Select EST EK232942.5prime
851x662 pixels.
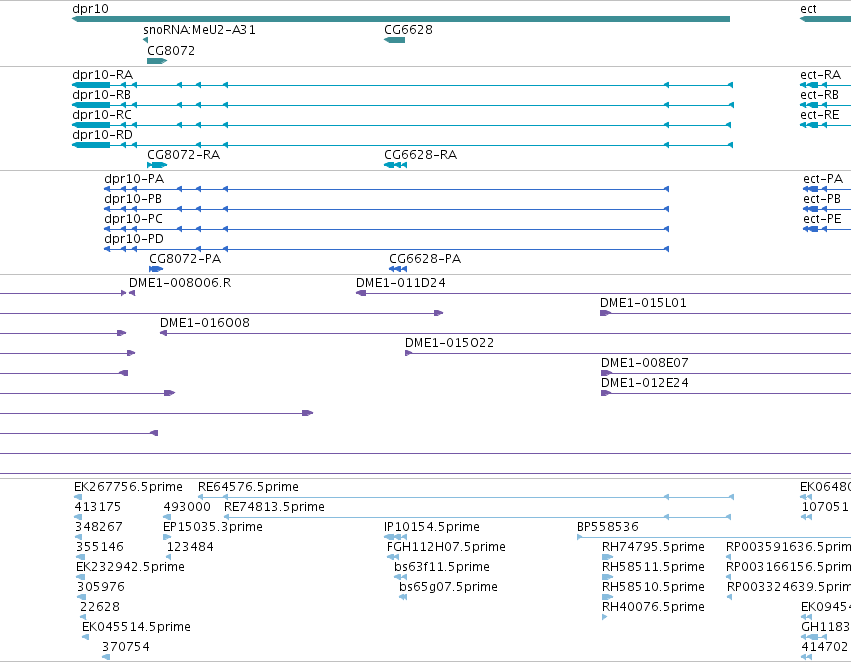point(80,578)
